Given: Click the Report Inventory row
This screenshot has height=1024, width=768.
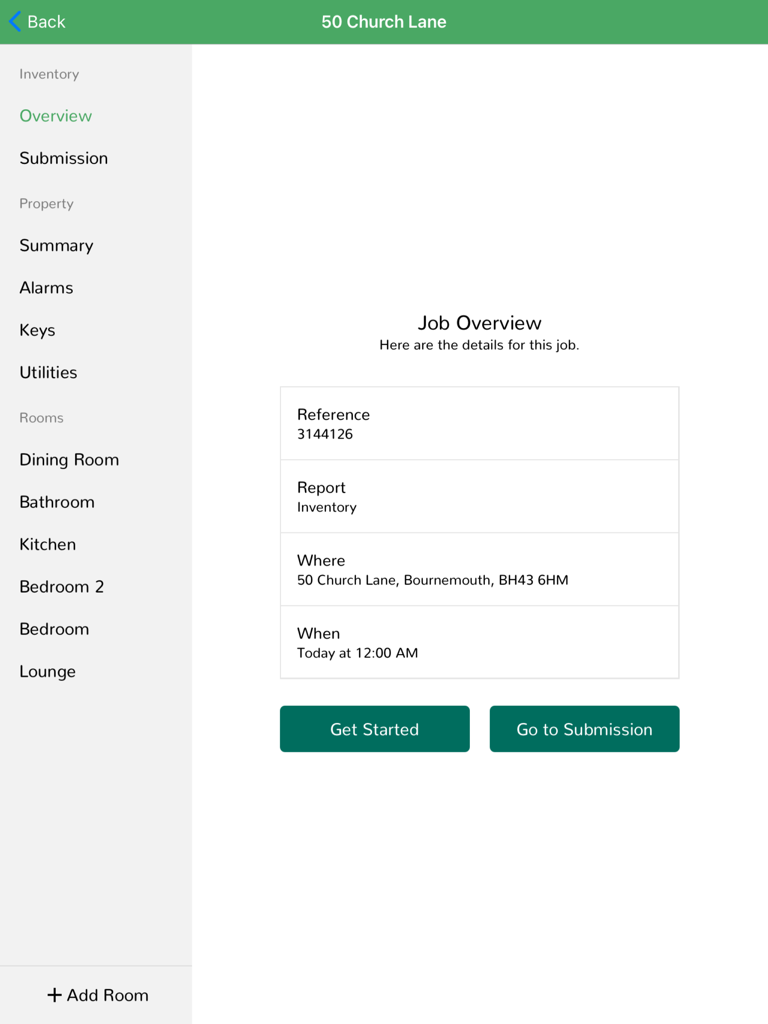Looking at the screenshot, I should click(479, 496).
